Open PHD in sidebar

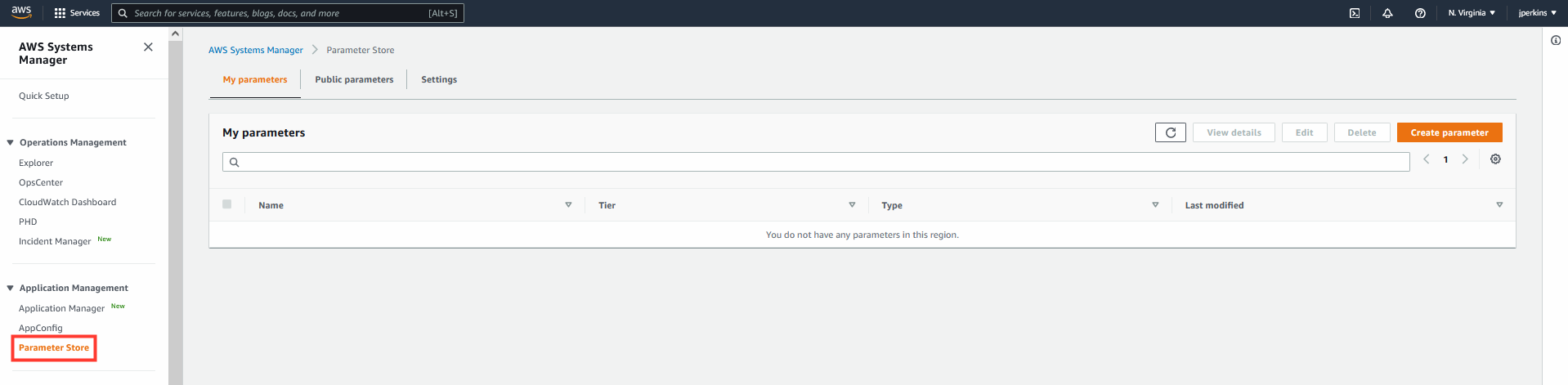click(28, 222)
